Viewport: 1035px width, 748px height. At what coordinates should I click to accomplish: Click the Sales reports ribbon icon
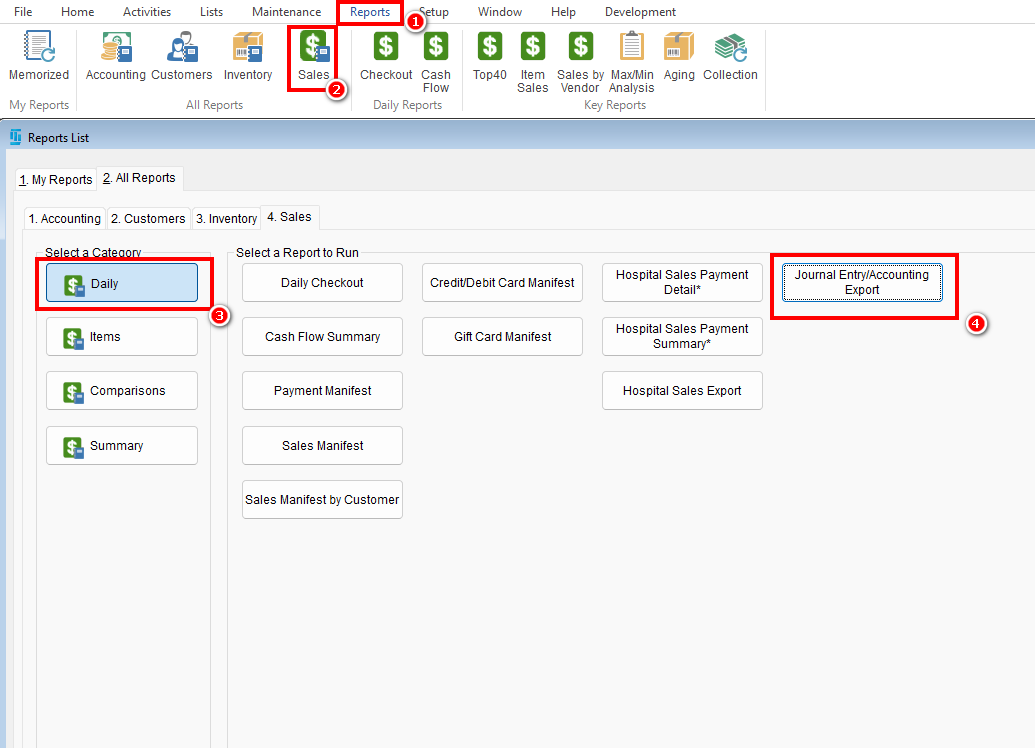tap(313, 57)
